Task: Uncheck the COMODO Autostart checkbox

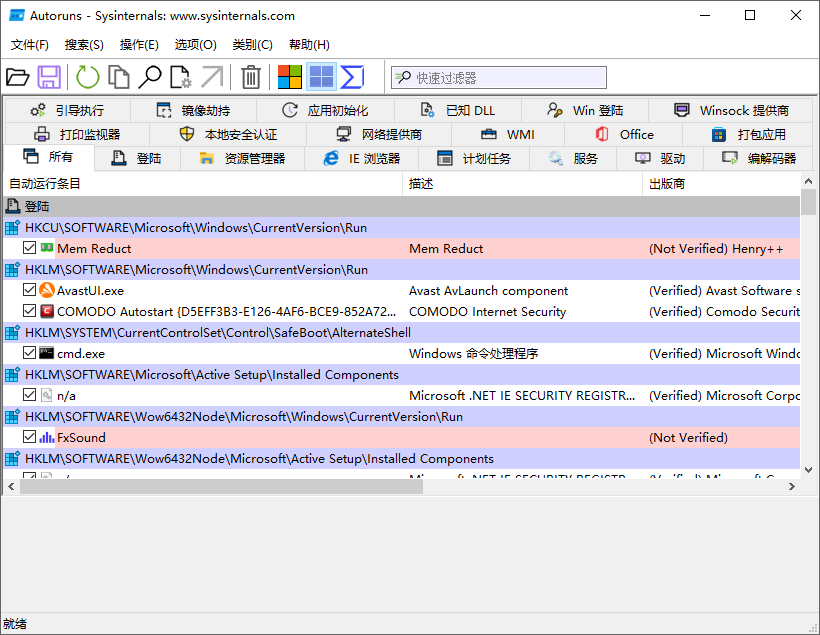Action: point(29,311)
